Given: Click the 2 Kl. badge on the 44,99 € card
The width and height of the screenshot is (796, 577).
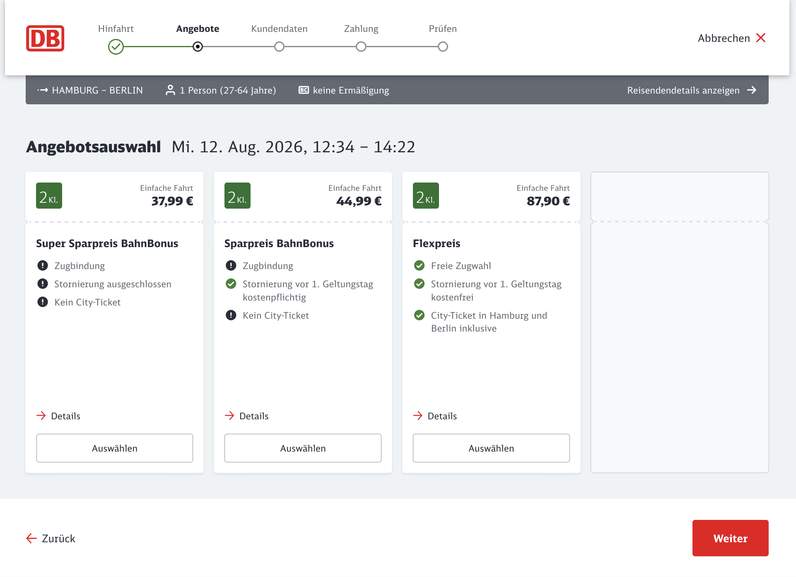Looking at the screenshot, I should coord(237,196).
